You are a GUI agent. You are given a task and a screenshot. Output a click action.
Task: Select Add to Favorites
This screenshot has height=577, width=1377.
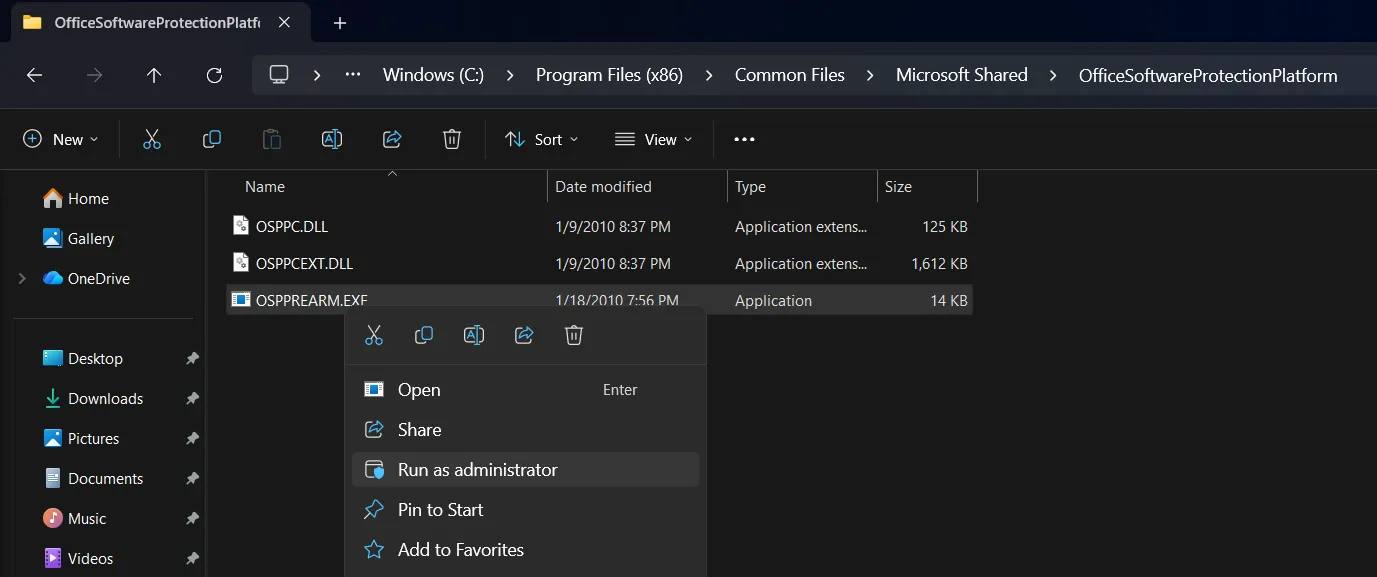[x=525, y=550]
